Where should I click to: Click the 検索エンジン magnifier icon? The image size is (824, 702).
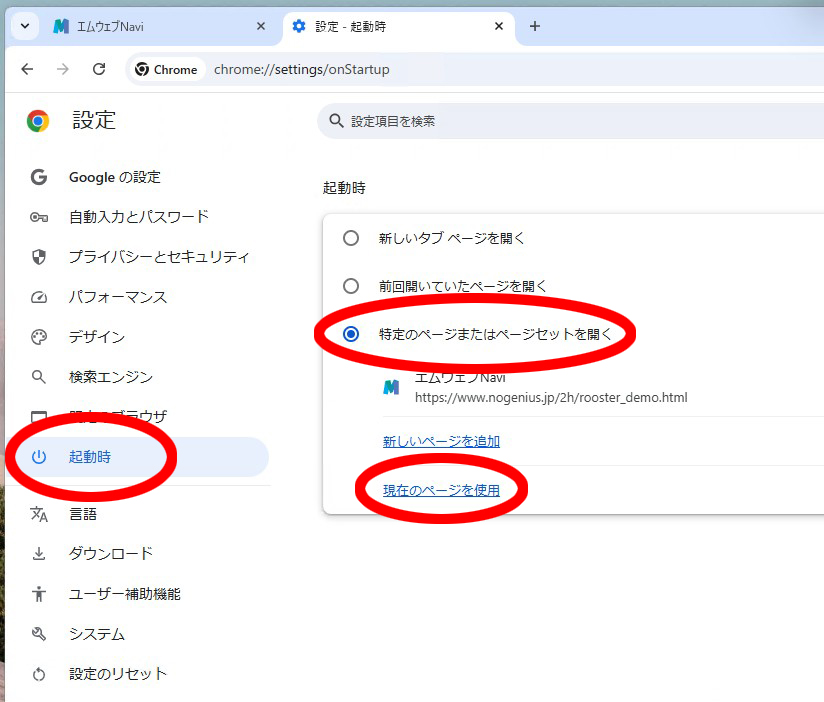[x=38, y=377]
